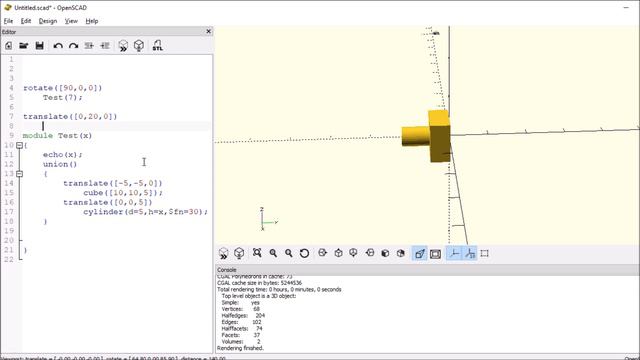
Task: Open a file using the folder icon
Action: [x=24, y=46]
